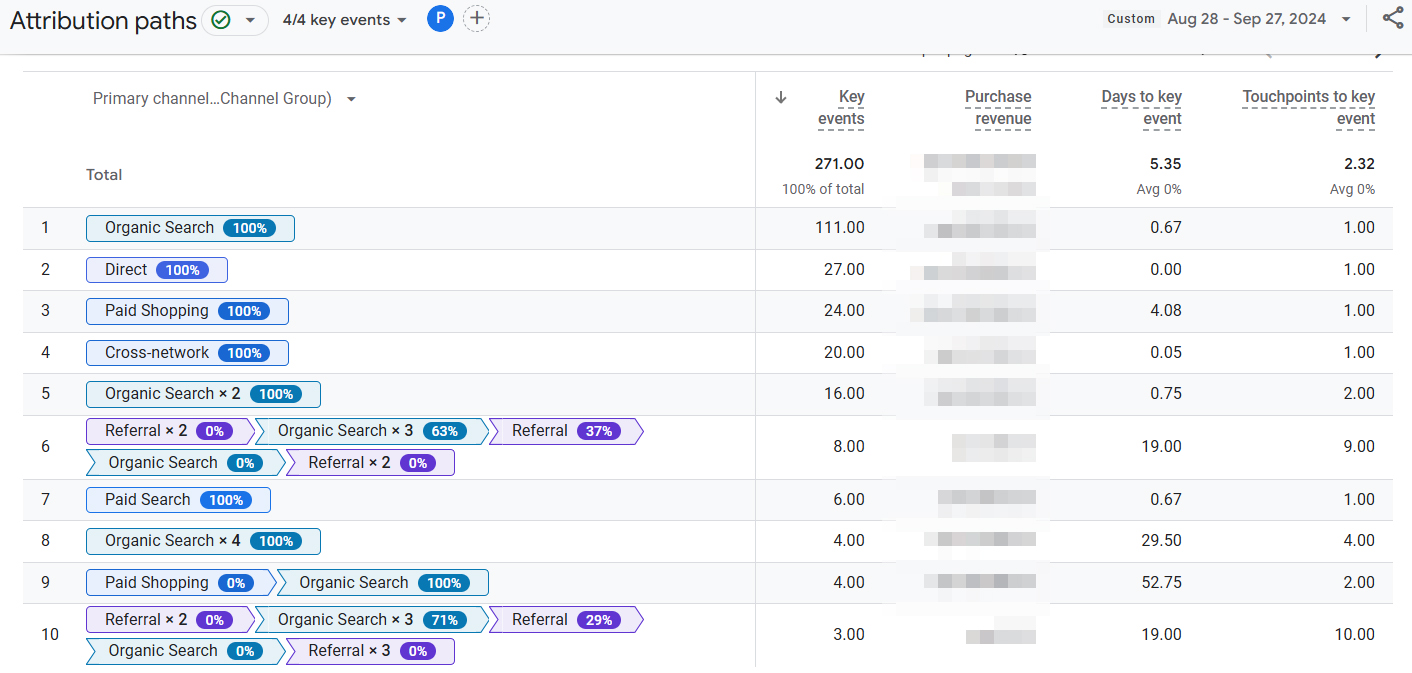Select the Paid Shopping chip in row 3
1412x673 pixels.
187,311
